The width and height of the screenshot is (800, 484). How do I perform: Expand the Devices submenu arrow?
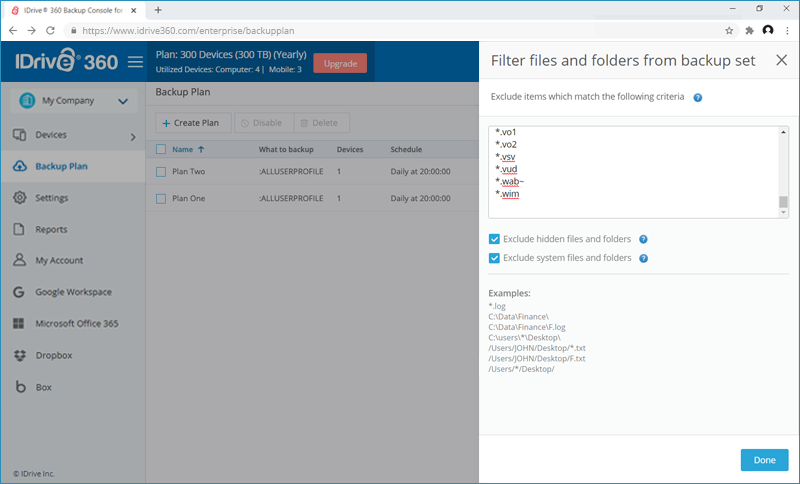click(133, 135)
